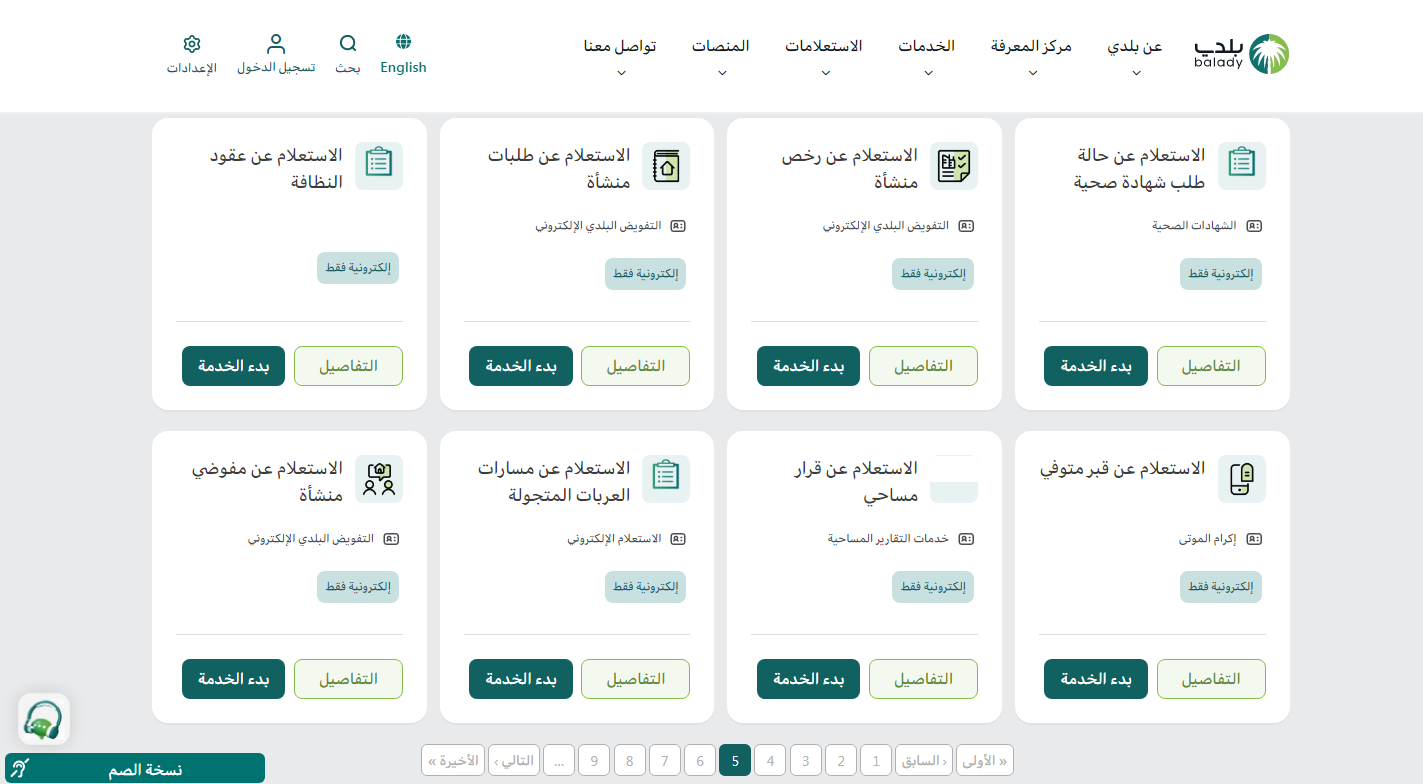Screen dimensions: 1423x784
Task: Go to page 1
Action: click(x=875, y=761)
